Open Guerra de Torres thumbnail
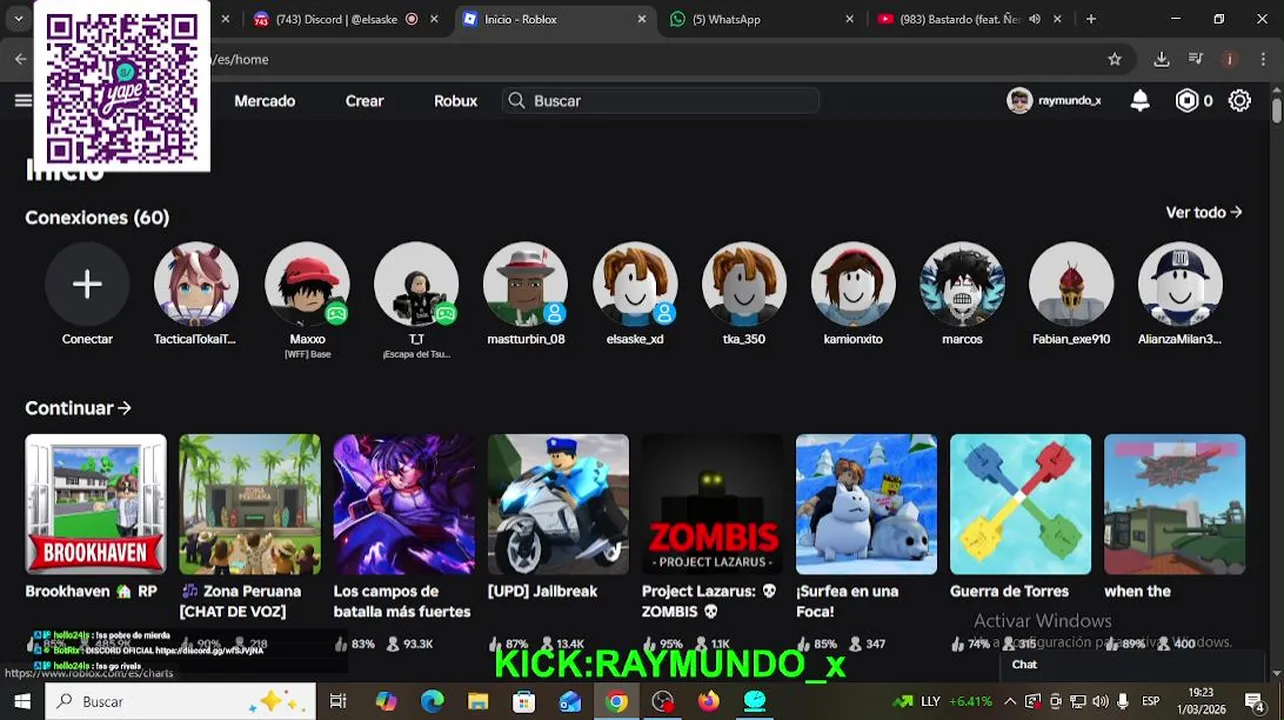The image size is (1284, 720). click(1020, 504)
